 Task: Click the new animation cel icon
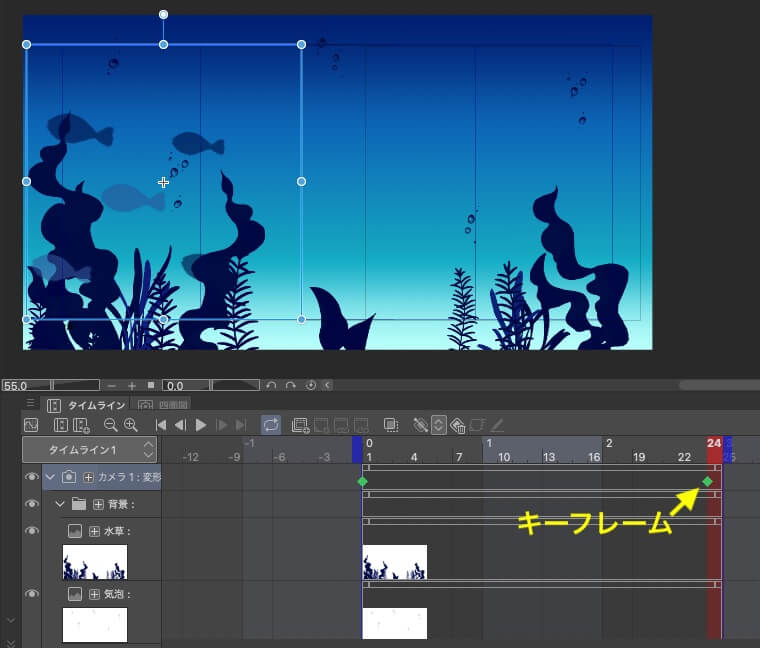[301, 425]
